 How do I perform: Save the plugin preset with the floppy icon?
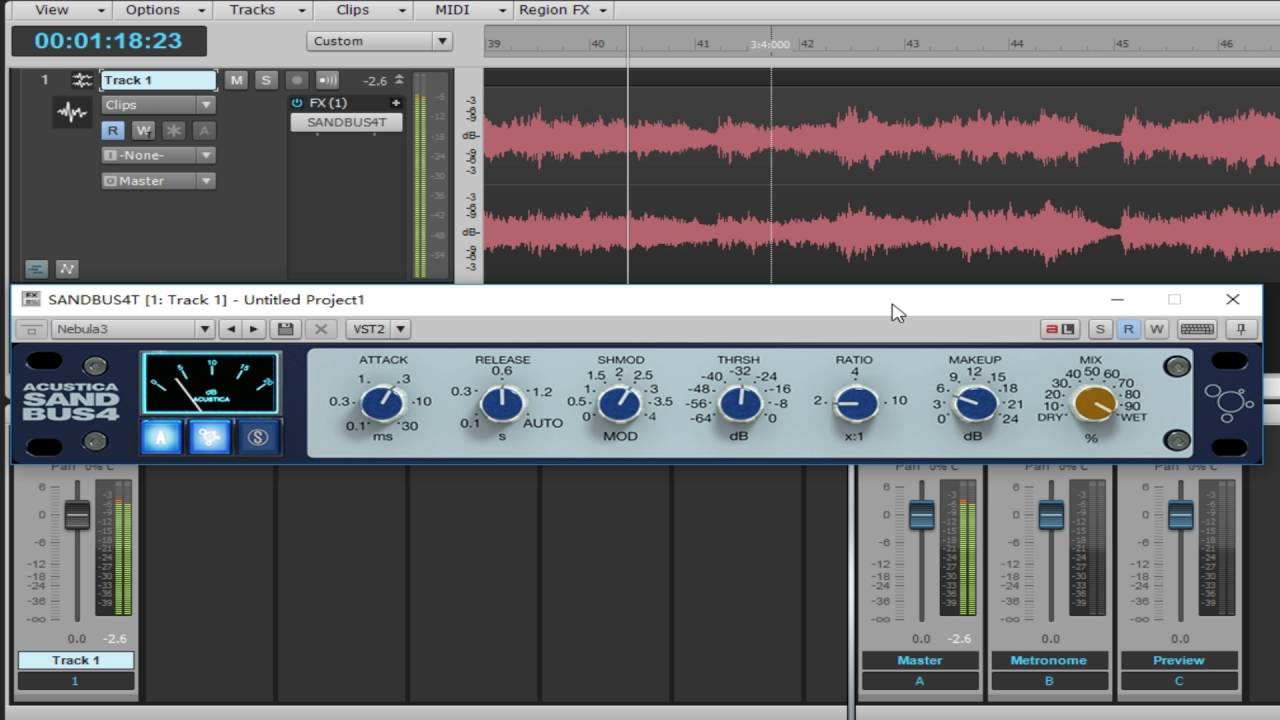tap(286, 329)
